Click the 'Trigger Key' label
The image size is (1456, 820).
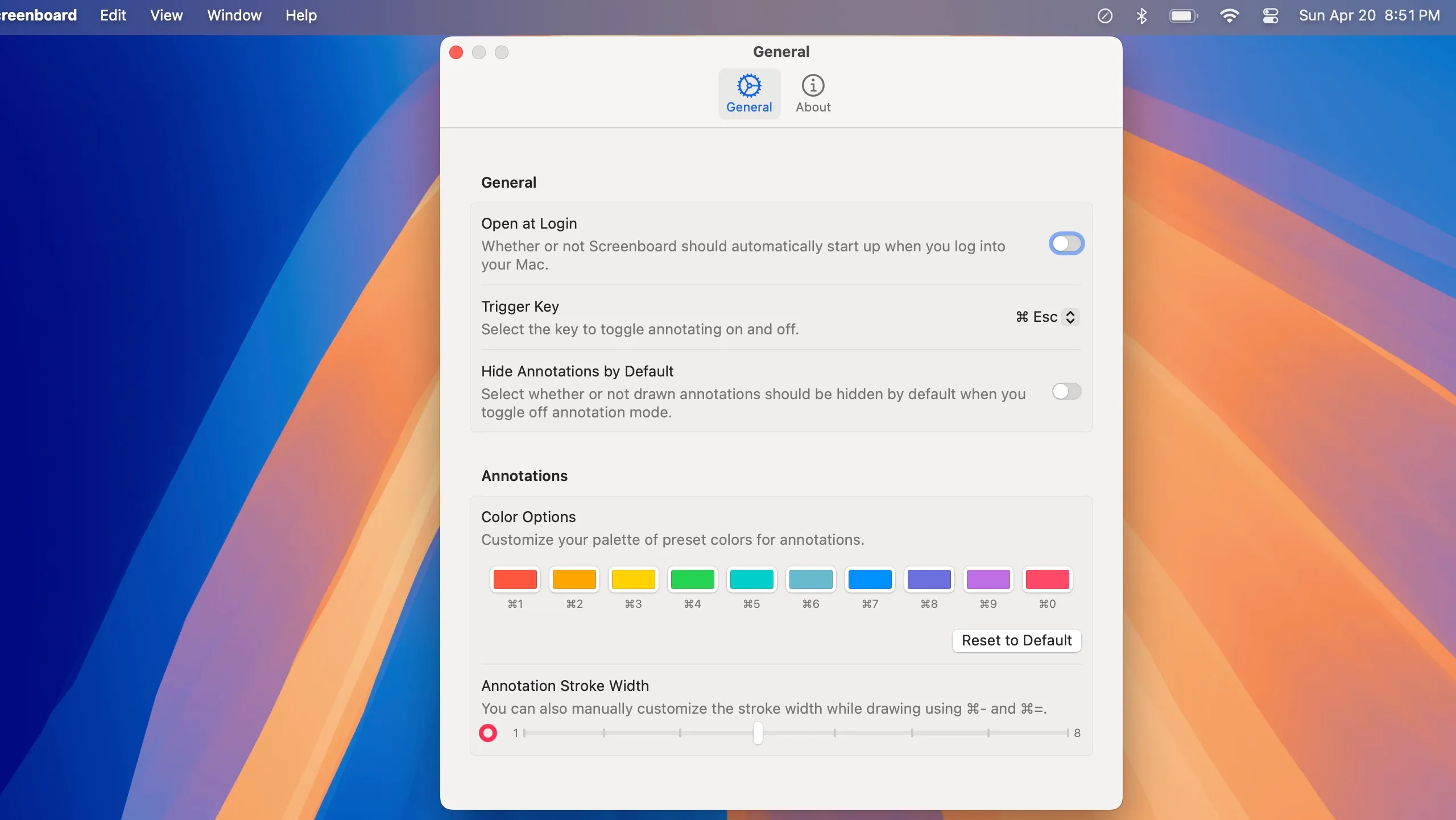tap(520, 307)
